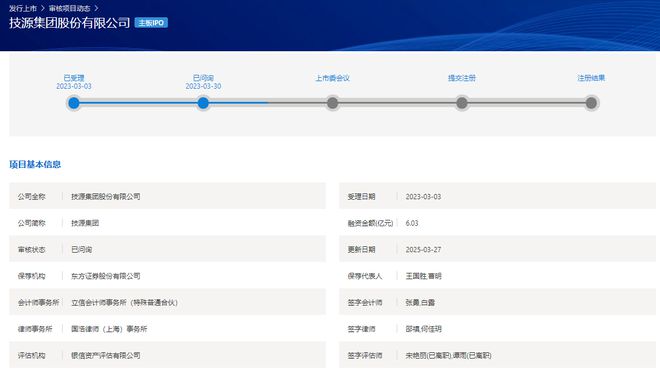Image resolution: width=660 pixels, height=369 pixels.
Task: Click the 上市委会议 timeline node
Action: (333, 103)
